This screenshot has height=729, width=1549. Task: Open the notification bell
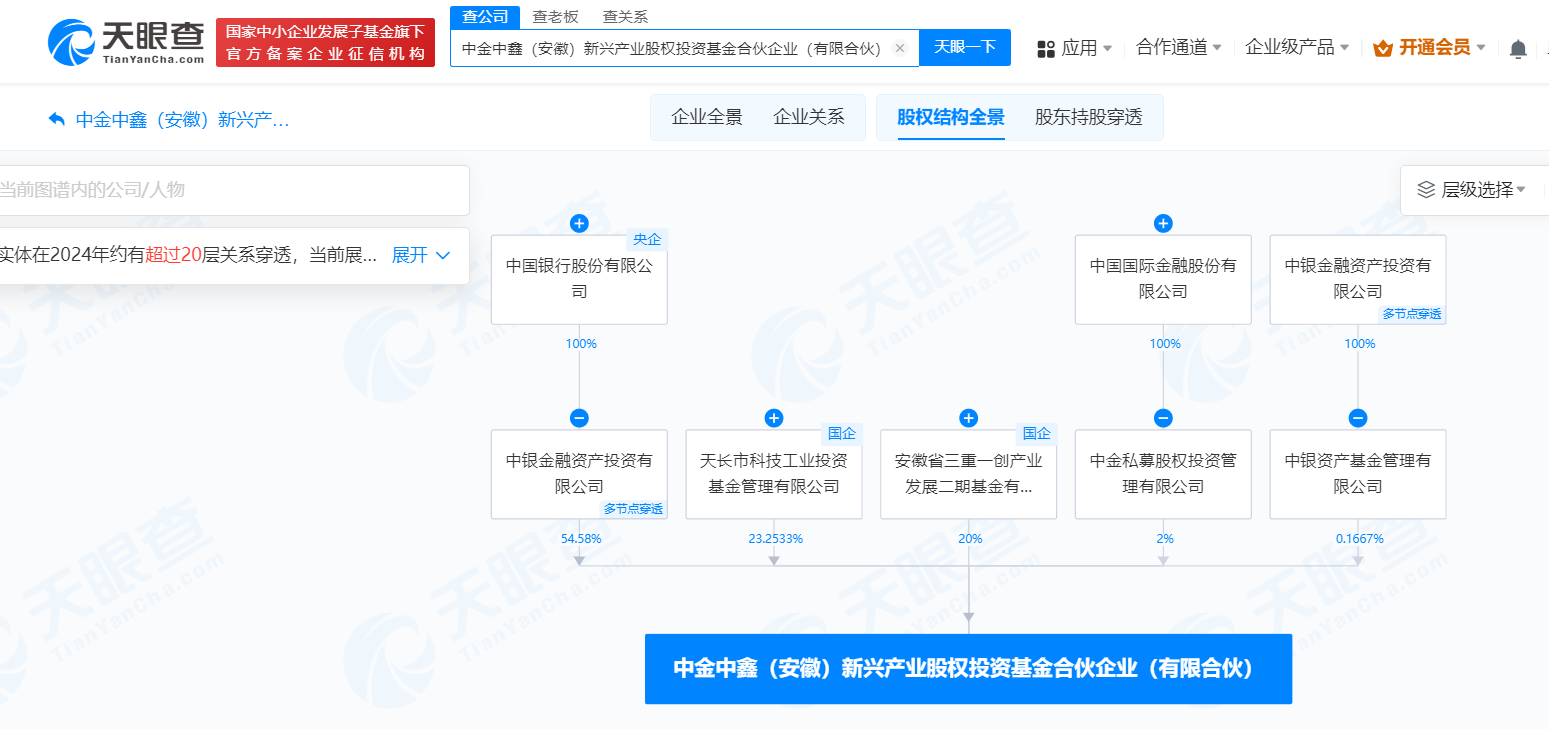click(1517, 47)
